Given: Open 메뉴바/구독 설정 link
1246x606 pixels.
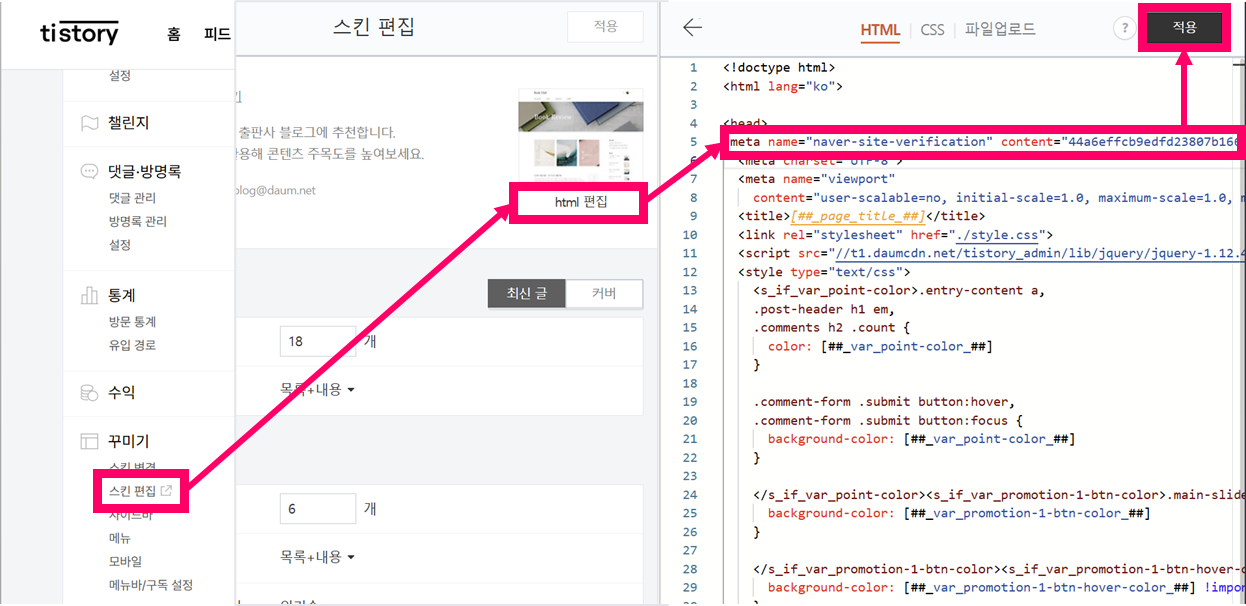Looking at the screenshot, I should tap(151, 585).
